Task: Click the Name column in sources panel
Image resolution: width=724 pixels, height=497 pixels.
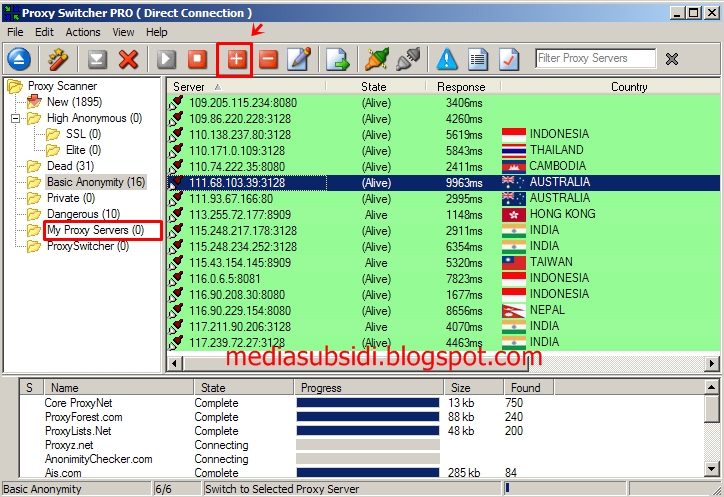Action: tap(119, 388)
